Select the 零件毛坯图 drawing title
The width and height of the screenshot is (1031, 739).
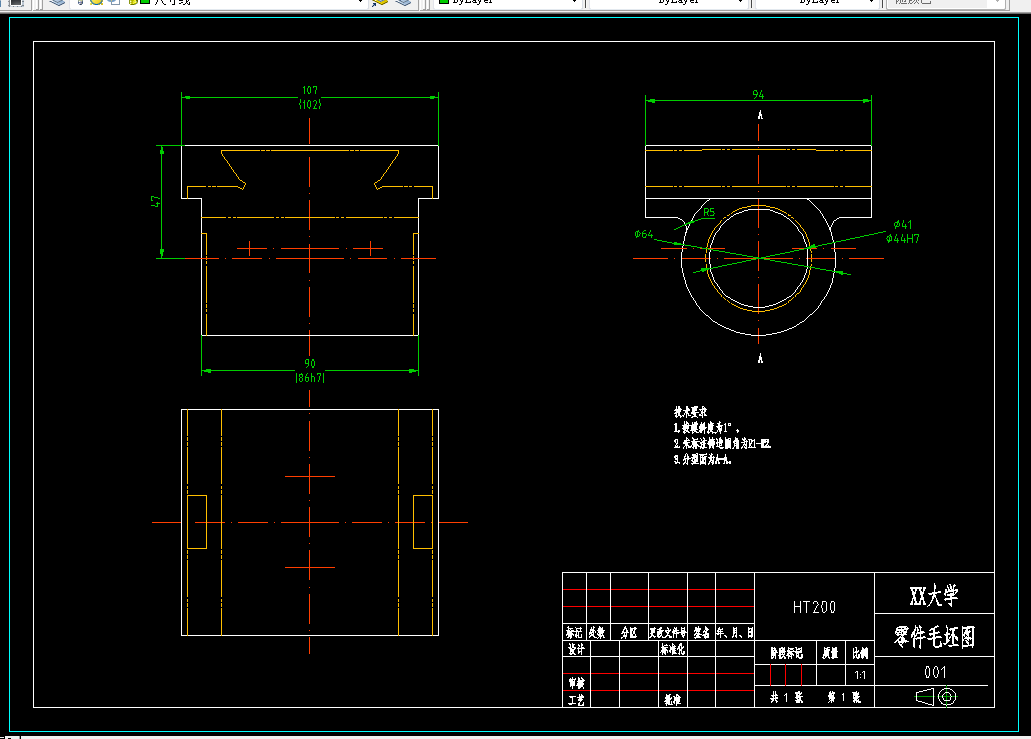click(934, 636)
